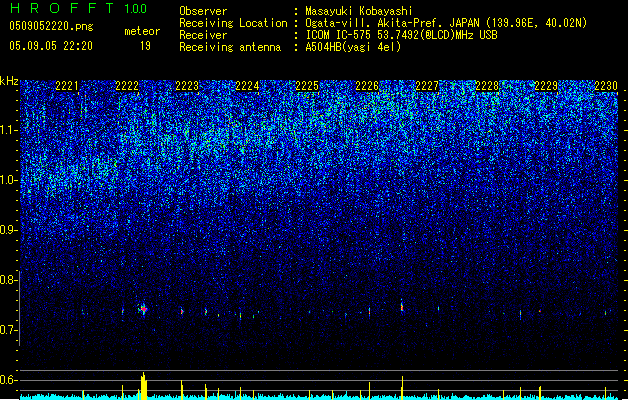The width and height of the screenshot is (629, 400).
Task: Click the 0.6 frequency axis label
Action: coord(8,380)
